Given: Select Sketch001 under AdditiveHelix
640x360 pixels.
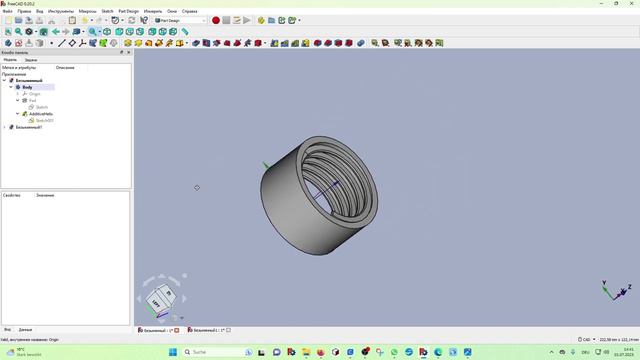Looking at the screenshot, I should [44, 120].
